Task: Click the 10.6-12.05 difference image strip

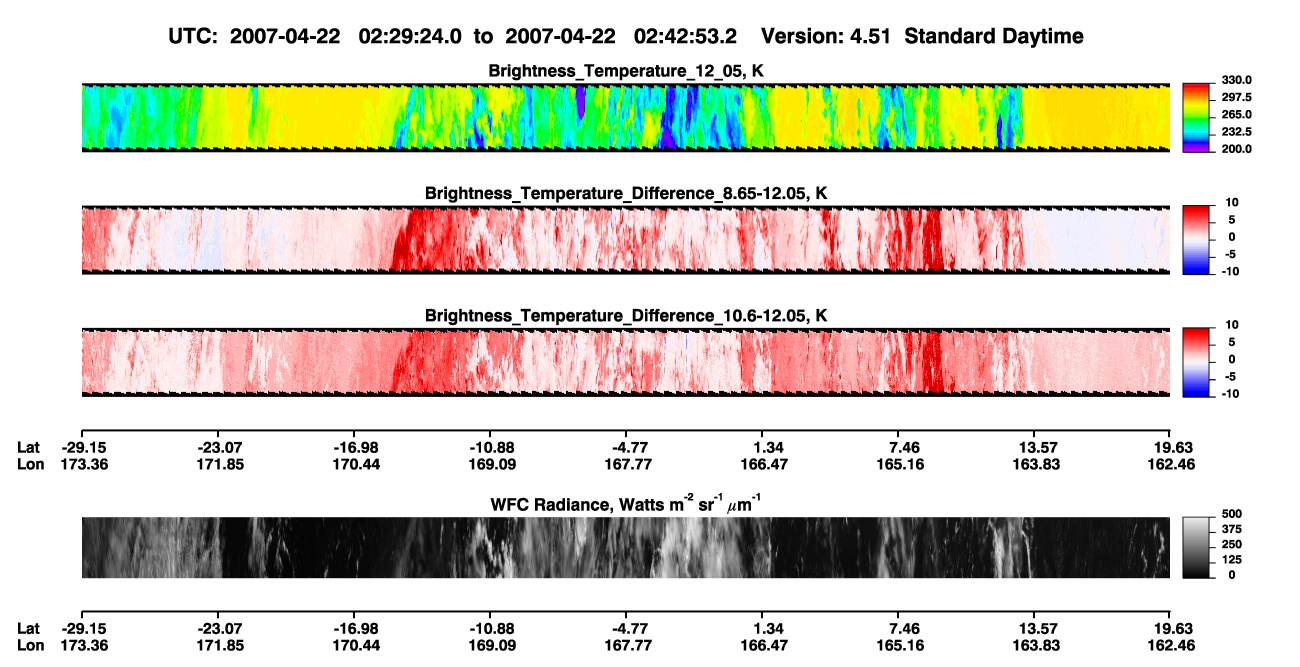Action: point(625,362)
